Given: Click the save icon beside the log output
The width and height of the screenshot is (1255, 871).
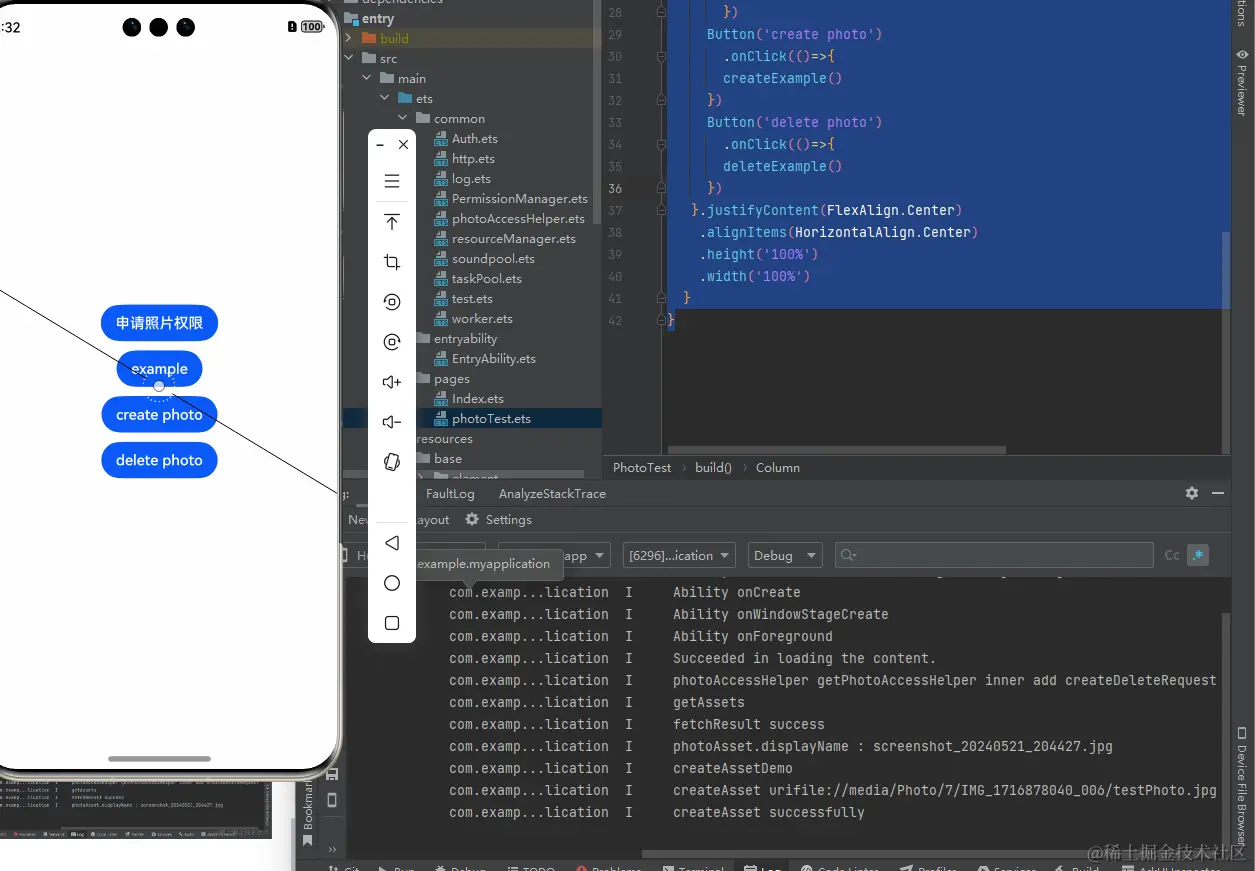Looking at the screenshot, I should coord(332,774).
